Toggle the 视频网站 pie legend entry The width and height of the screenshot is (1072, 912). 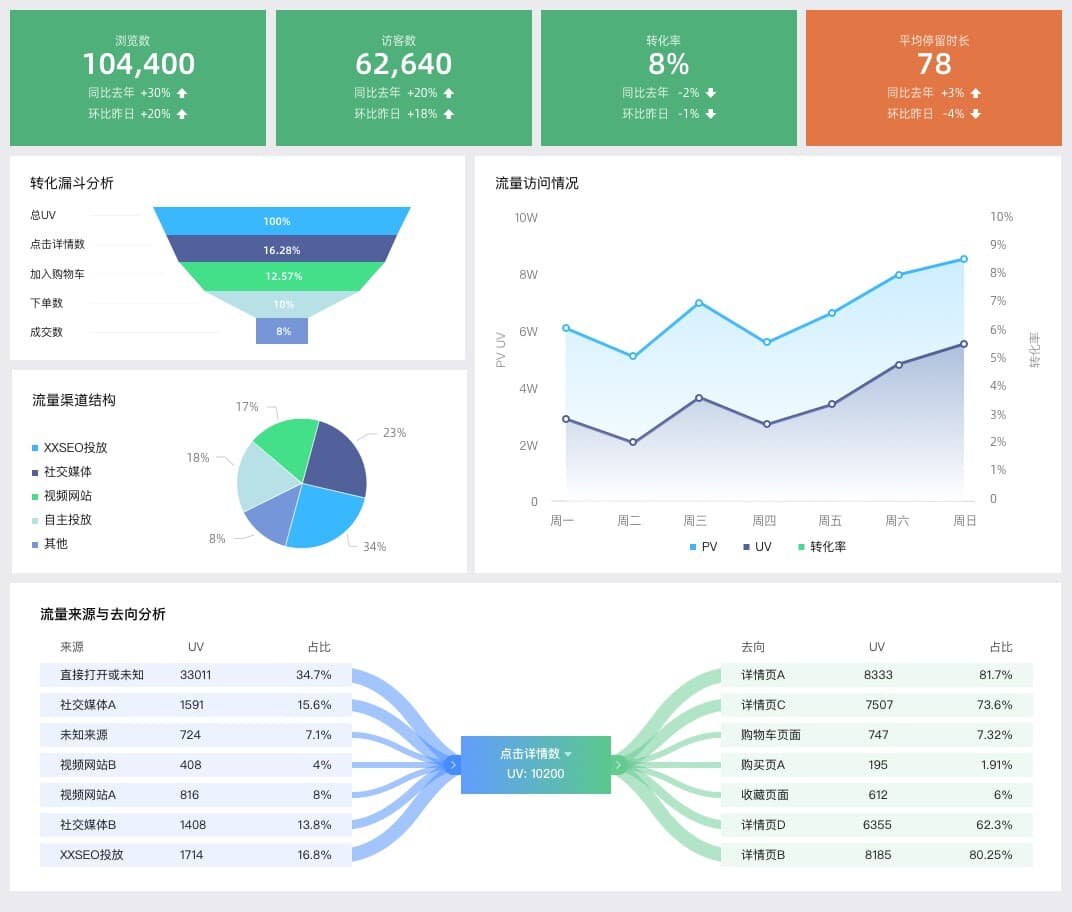[x=62, y=496]
